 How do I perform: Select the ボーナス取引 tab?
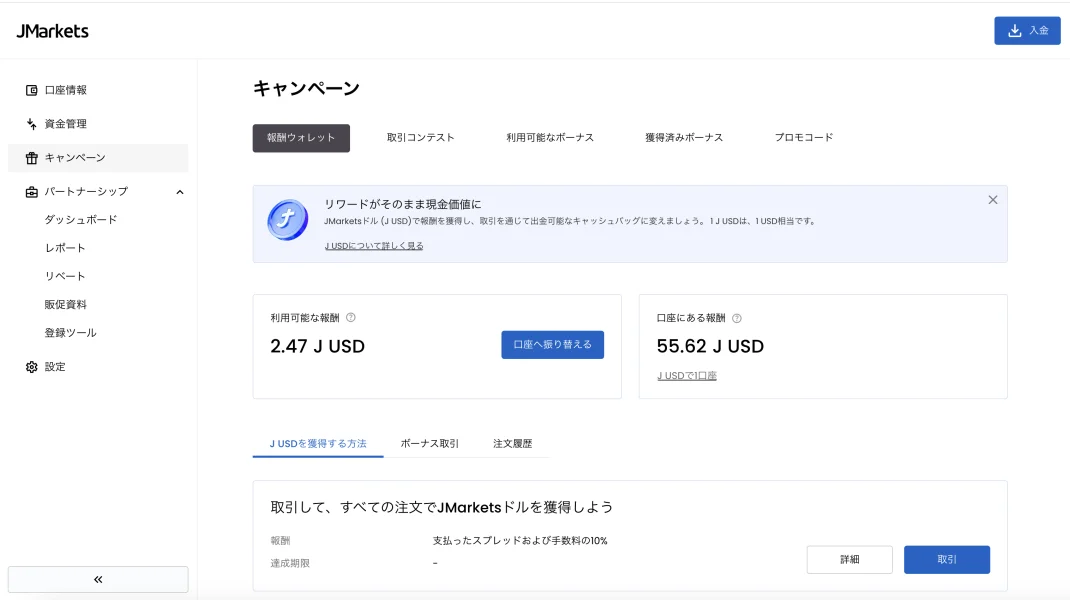click(x=428, y=443)
